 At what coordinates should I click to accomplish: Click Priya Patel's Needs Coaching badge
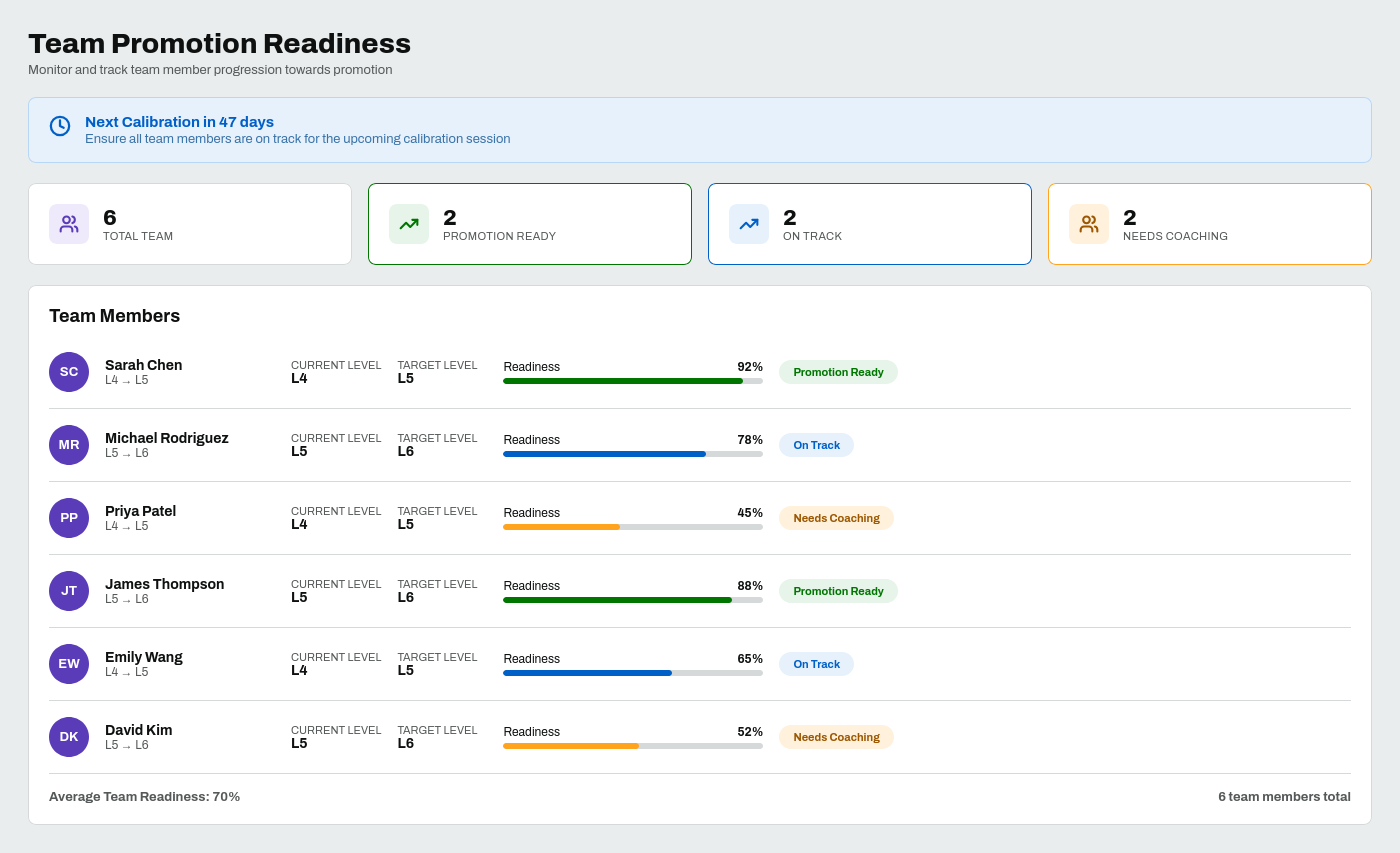(836, 518)
